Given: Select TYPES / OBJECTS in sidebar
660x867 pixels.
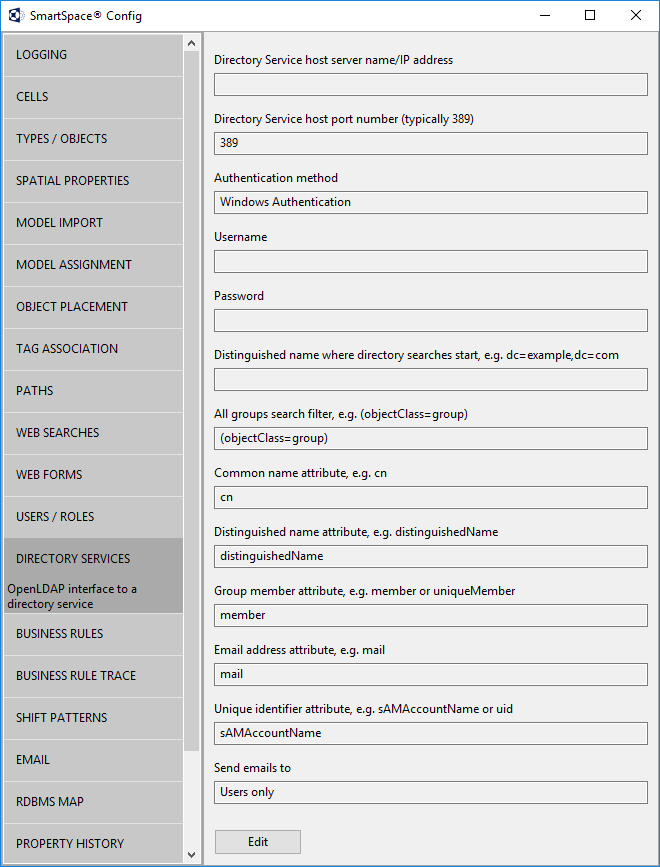Looking at the screenshot, I should pyautogui.click(x=93, y=139).
